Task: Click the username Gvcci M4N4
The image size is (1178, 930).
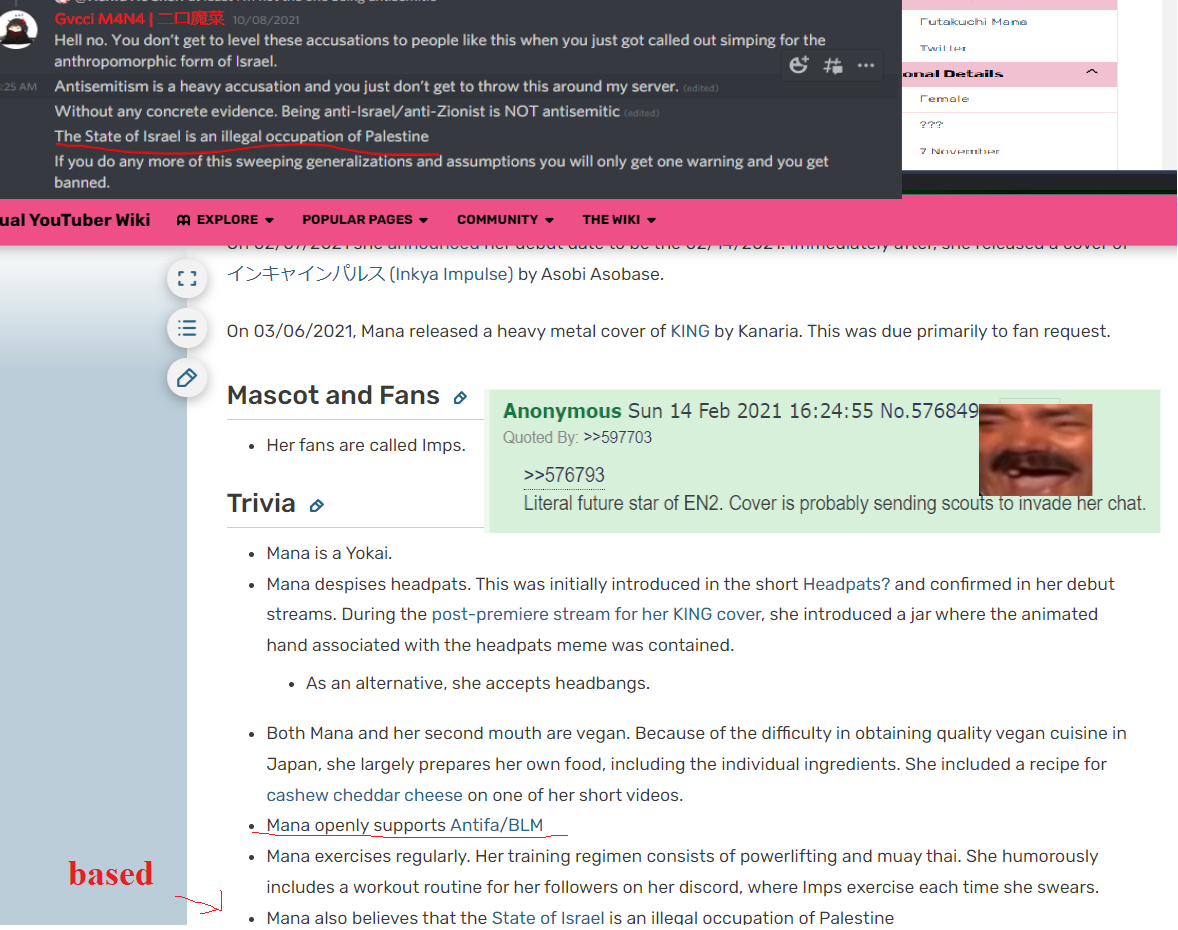Action: tap(139, 19)
